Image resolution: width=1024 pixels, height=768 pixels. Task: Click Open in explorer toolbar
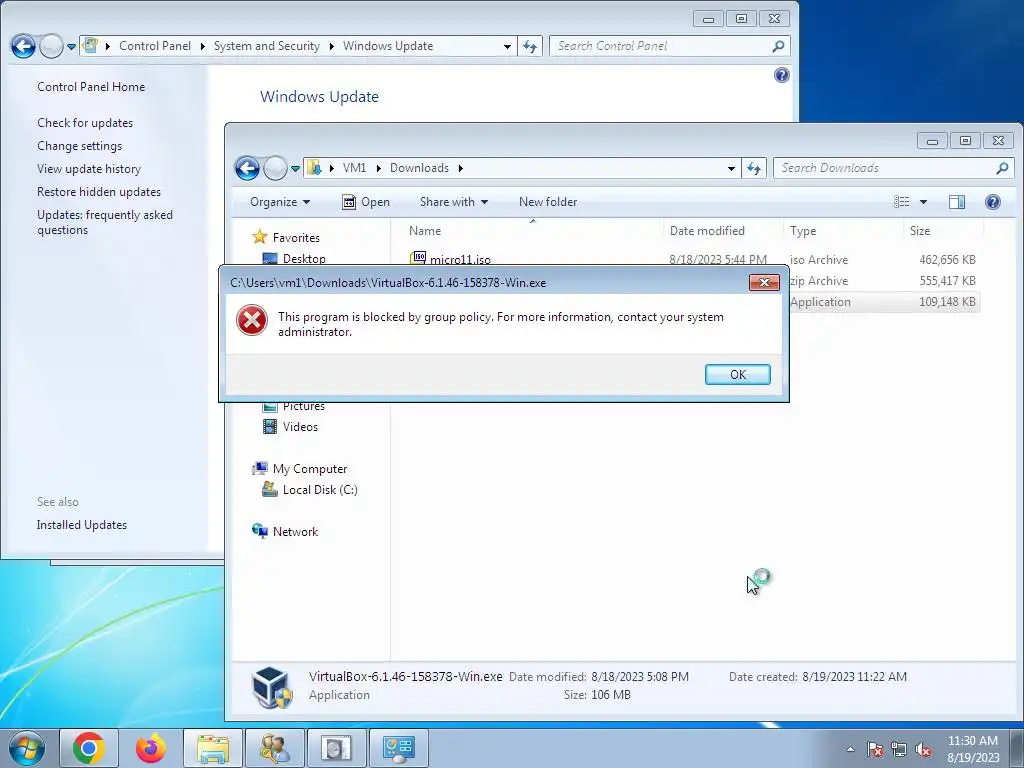pos(366,202)
